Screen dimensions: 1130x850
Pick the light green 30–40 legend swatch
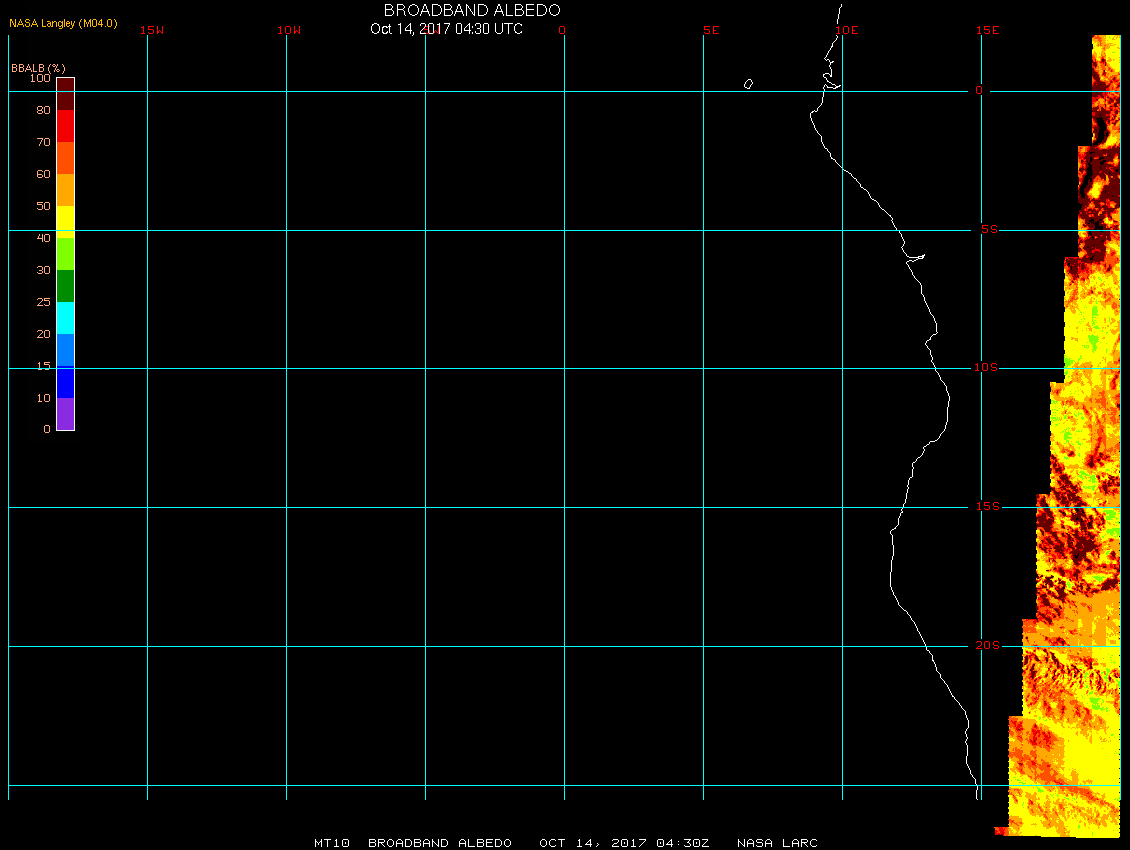click(66, 254)
